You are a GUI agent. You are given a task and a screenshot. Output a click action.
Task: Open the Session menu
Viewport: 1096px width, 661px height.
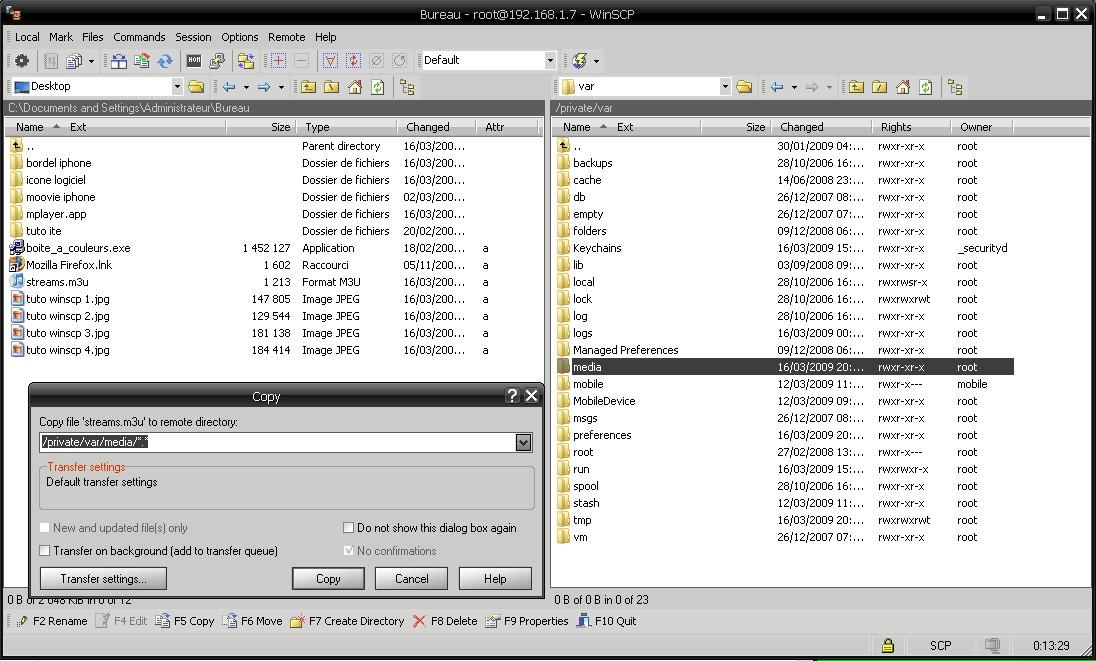(x=193, y=36)
